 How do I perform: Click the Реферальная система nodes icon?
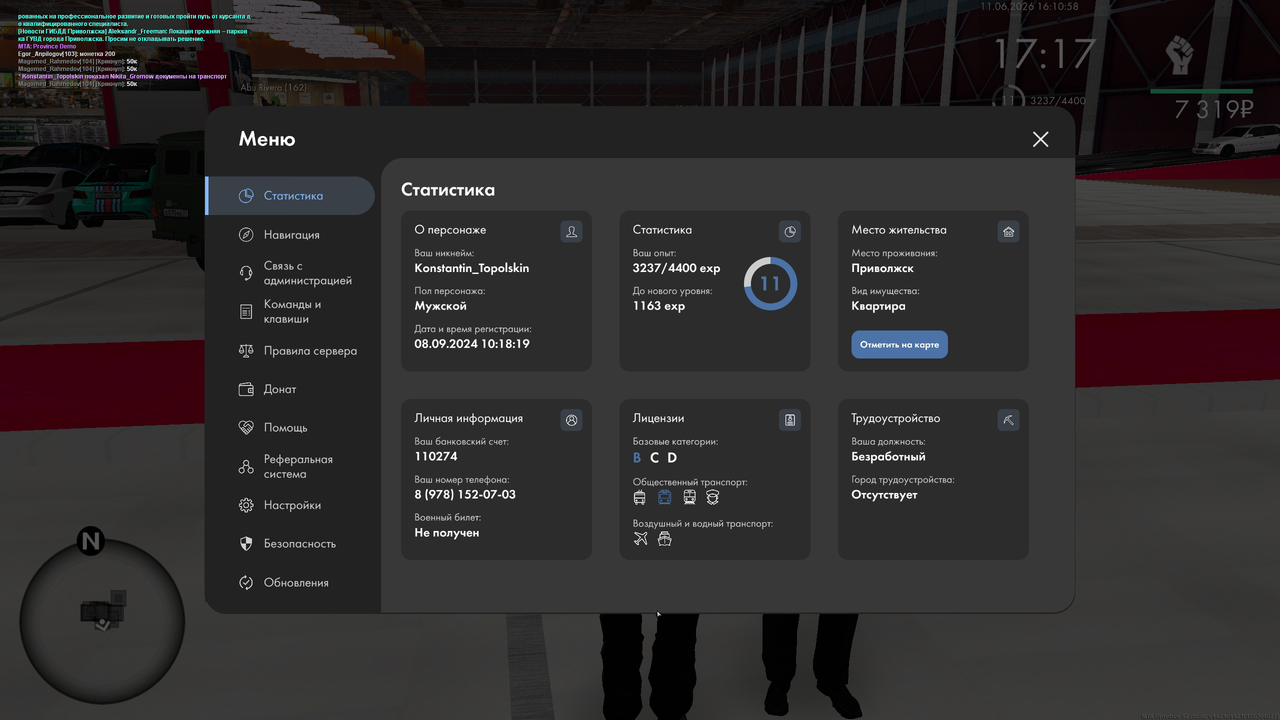(x=246, y=467)
